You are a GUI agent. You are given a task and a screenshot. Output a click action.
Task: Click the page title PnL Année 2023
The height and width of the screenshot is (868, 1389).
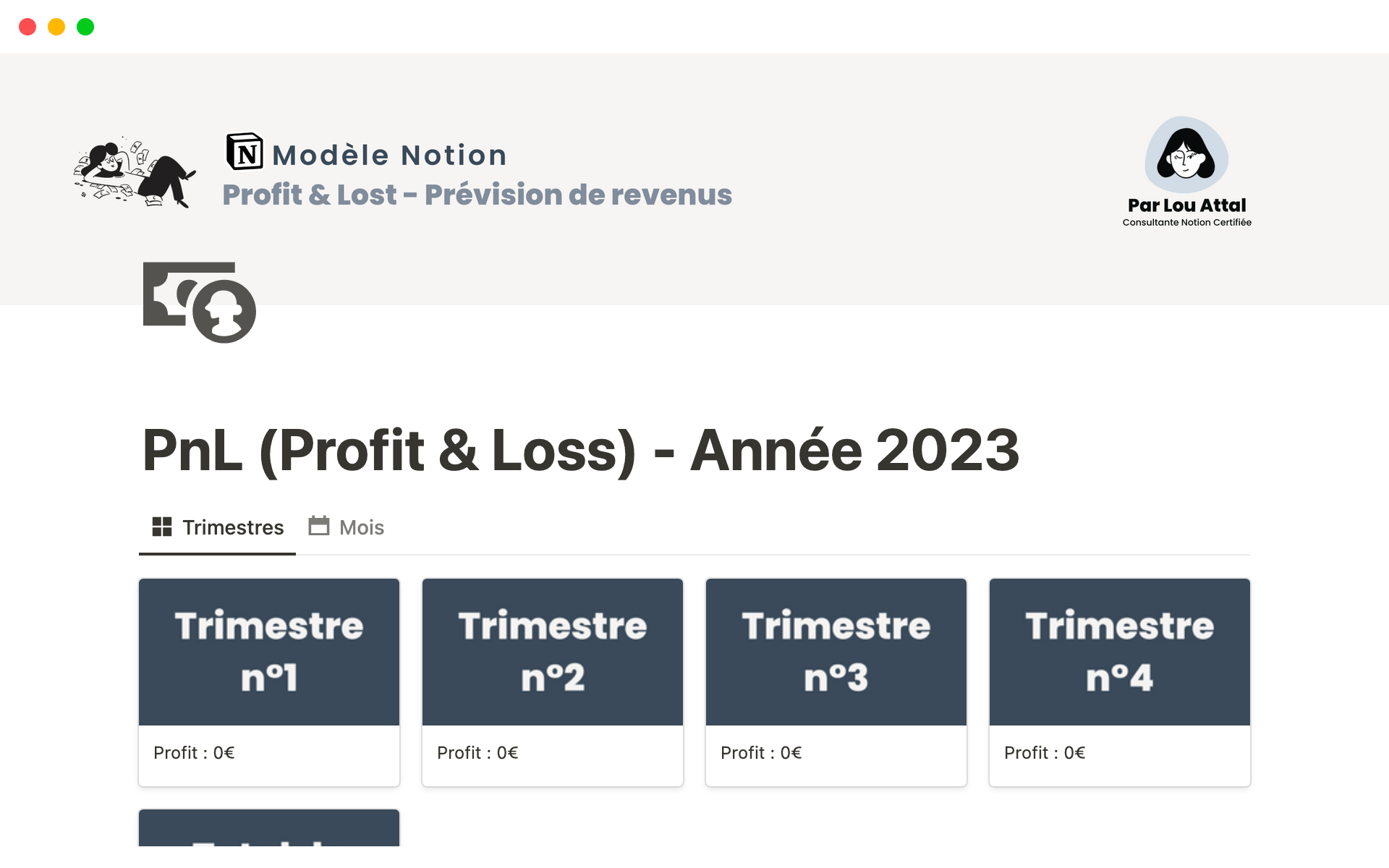pyautogui.click(x=580, y=451)
